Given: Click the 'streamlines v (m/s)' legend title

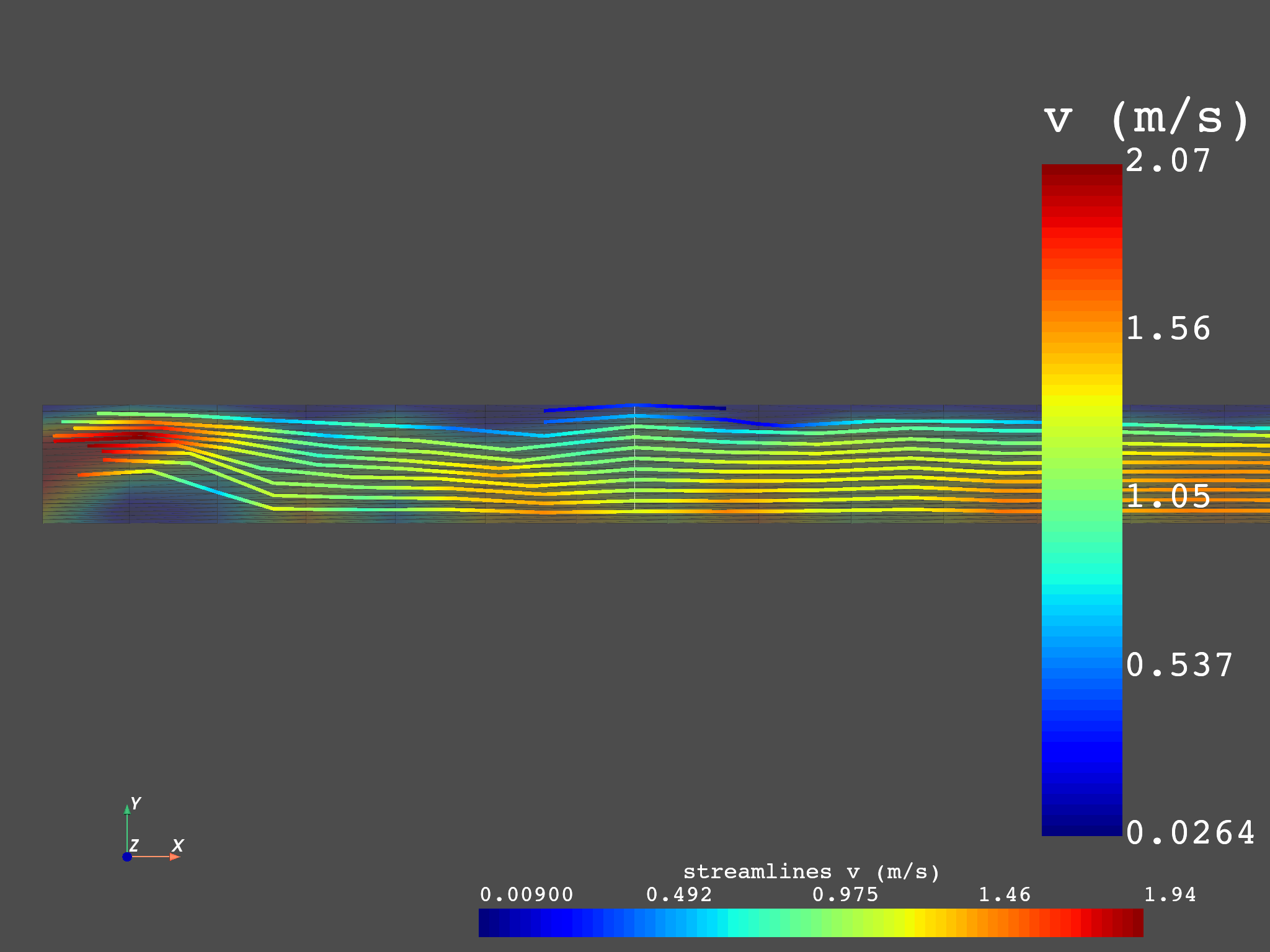Looking at the screenshot, I should [811, 872].
